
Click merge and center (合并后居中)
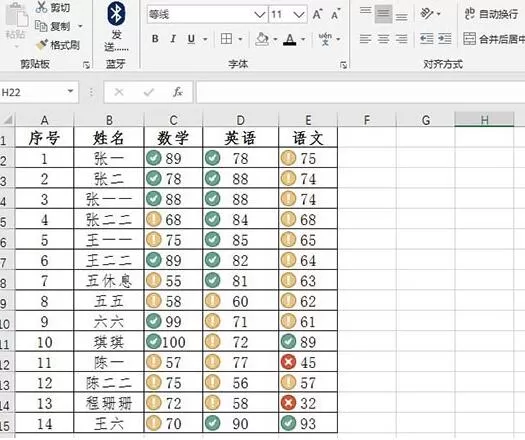pyautogui.click(x=494, y=39)
